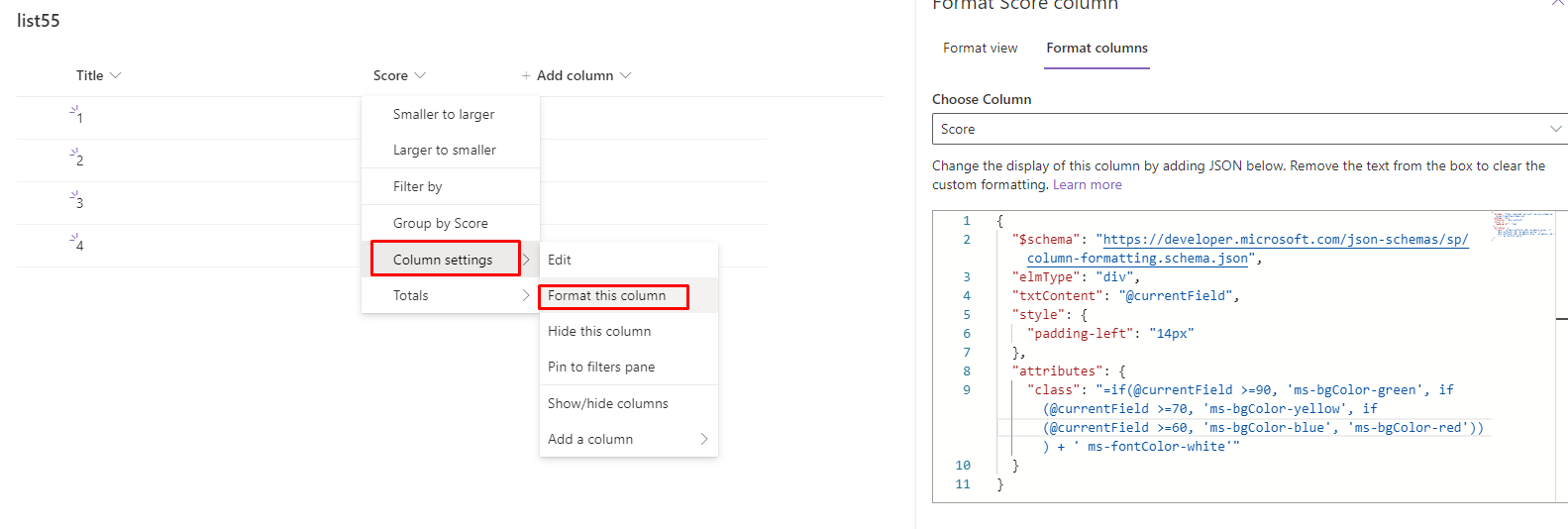Click new-item glimmer icon on row 3

coord(73,196)
